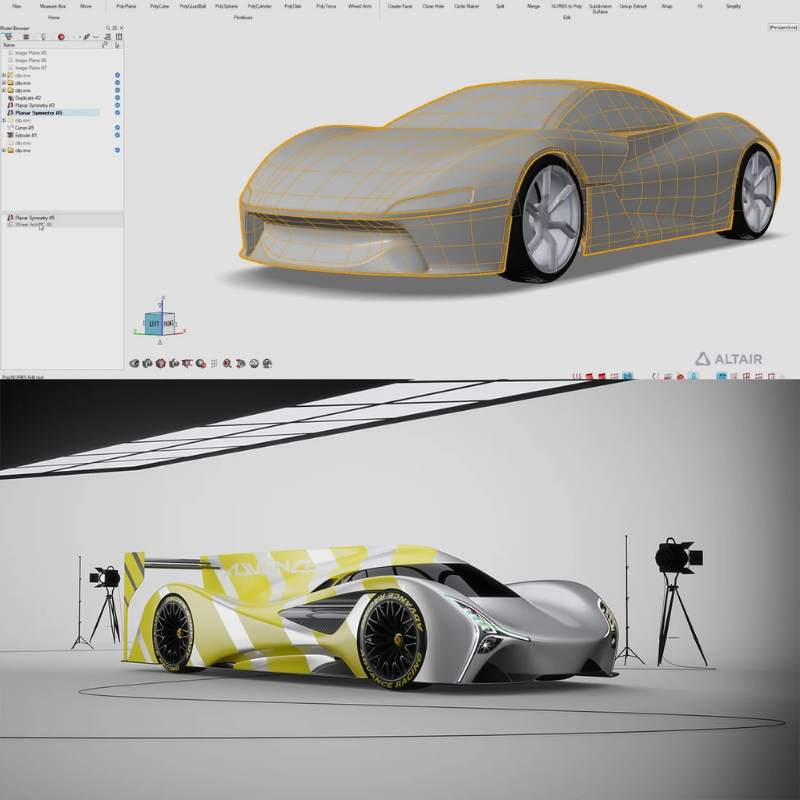Select the PolyTorus primitive tool
Viewport: 800px width, 800px height.
326,6
